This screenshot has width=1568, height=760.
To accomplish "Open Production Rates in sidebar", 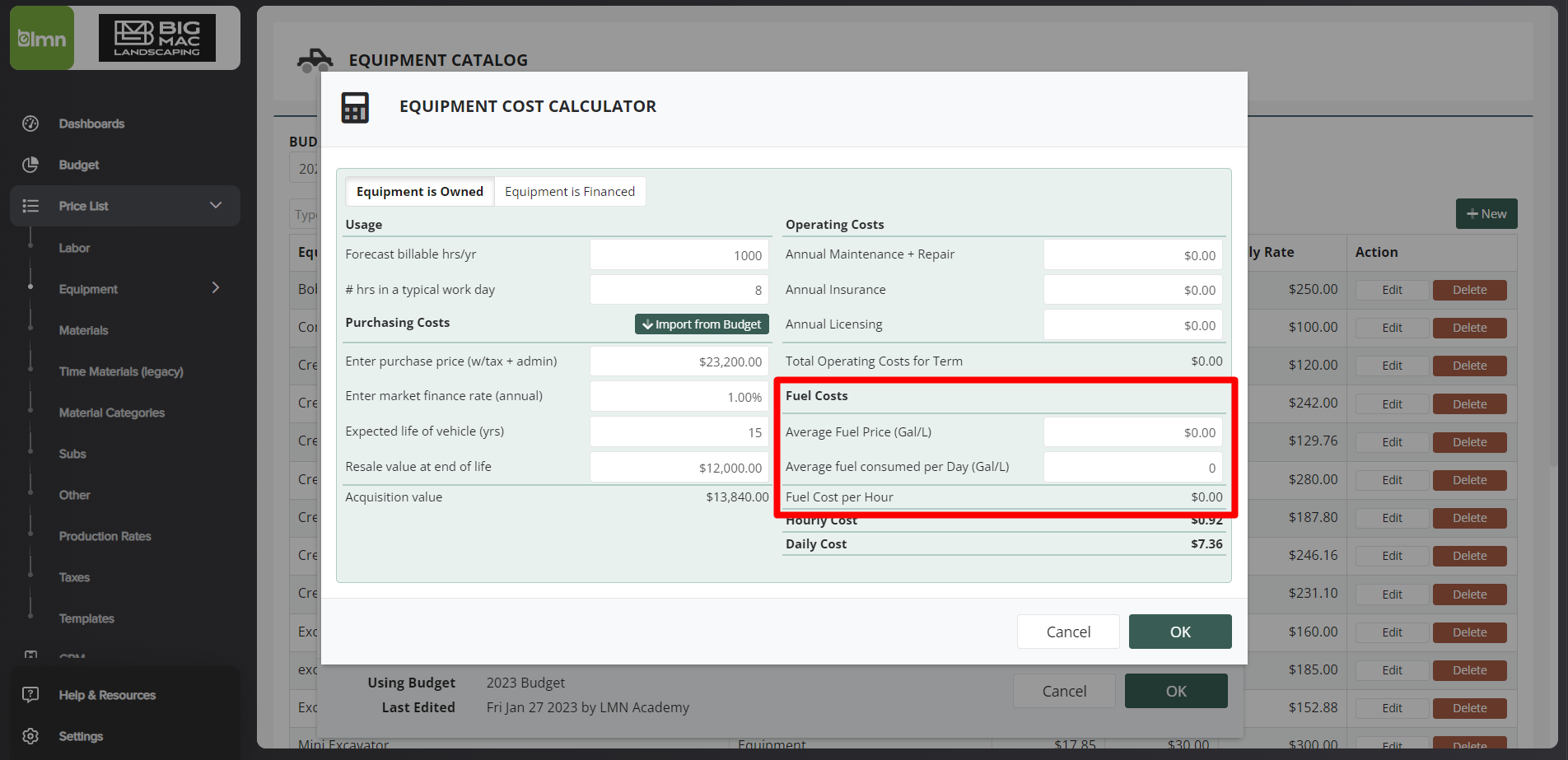I will [105, 536].
